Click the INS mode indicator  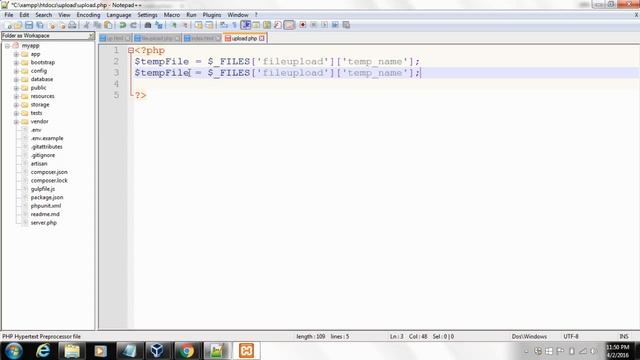pyautogui.click(x=624, y=337)
